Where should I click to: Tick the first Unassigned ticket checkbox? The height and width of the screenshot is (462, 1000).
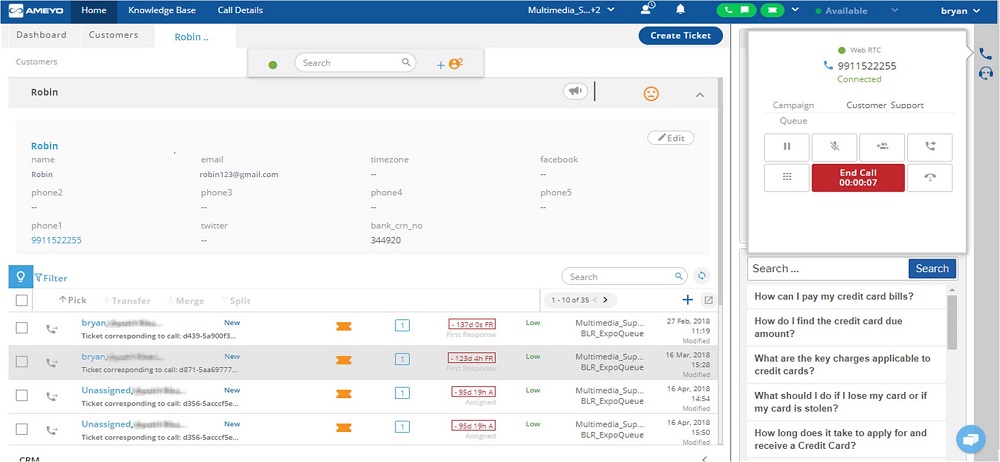click(22, 395)
